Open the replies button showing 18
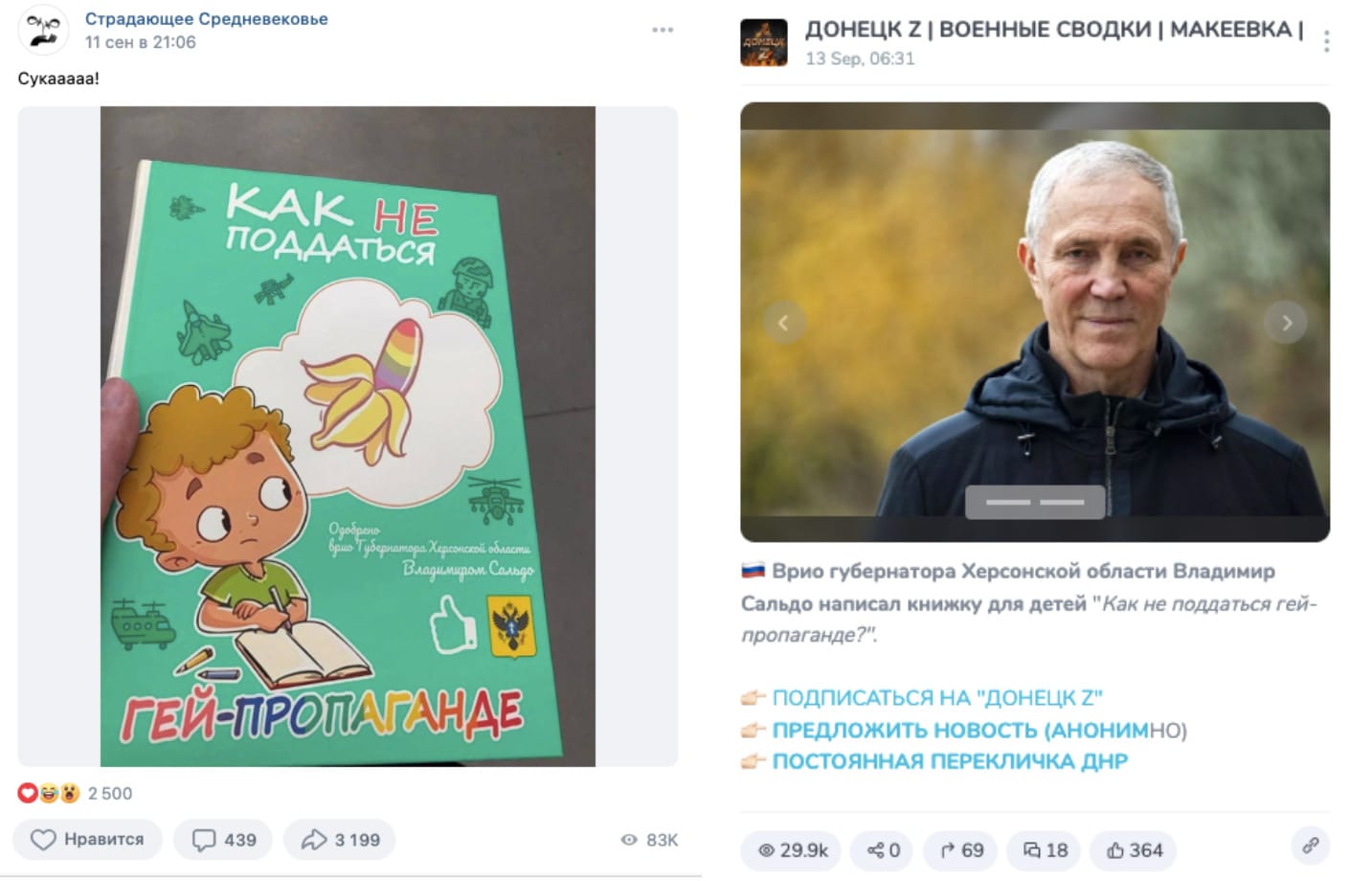 [x=1045, y=850]
